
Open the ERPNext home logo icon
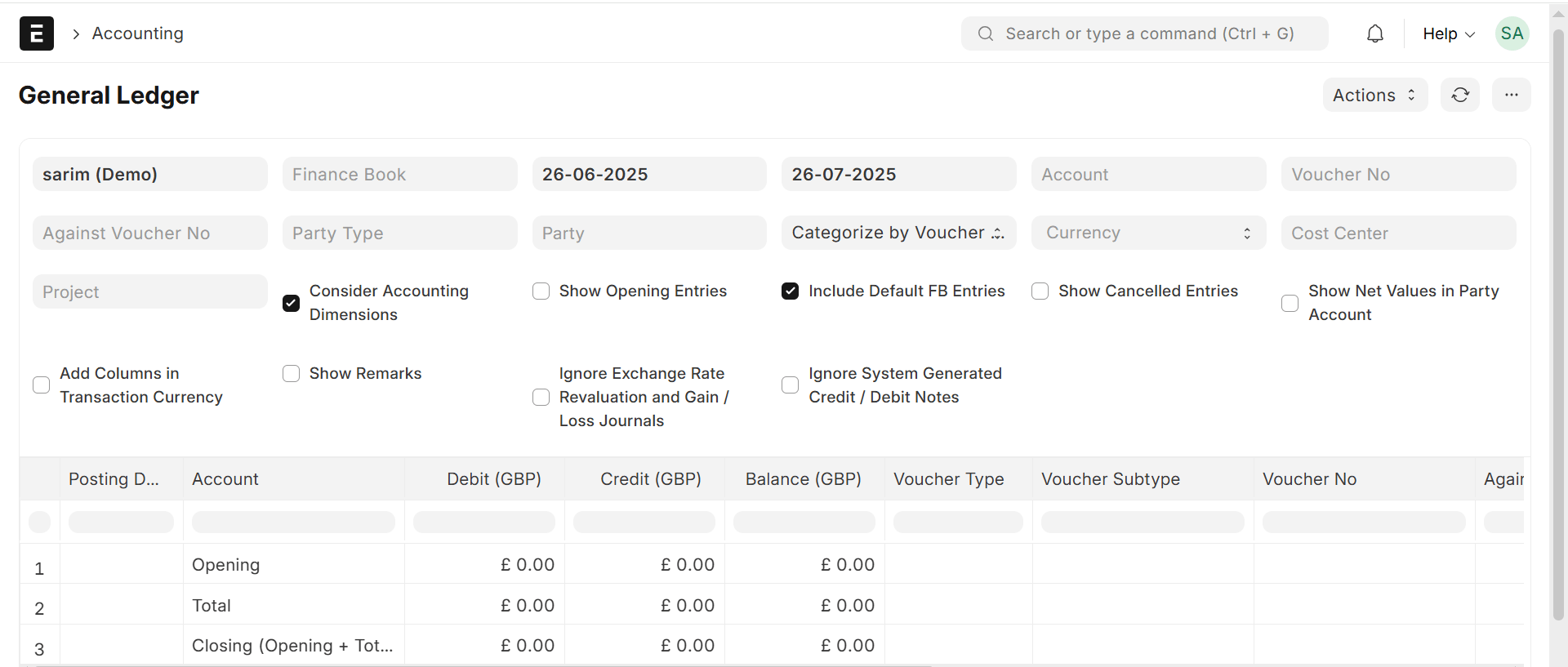tap(37, 33)
